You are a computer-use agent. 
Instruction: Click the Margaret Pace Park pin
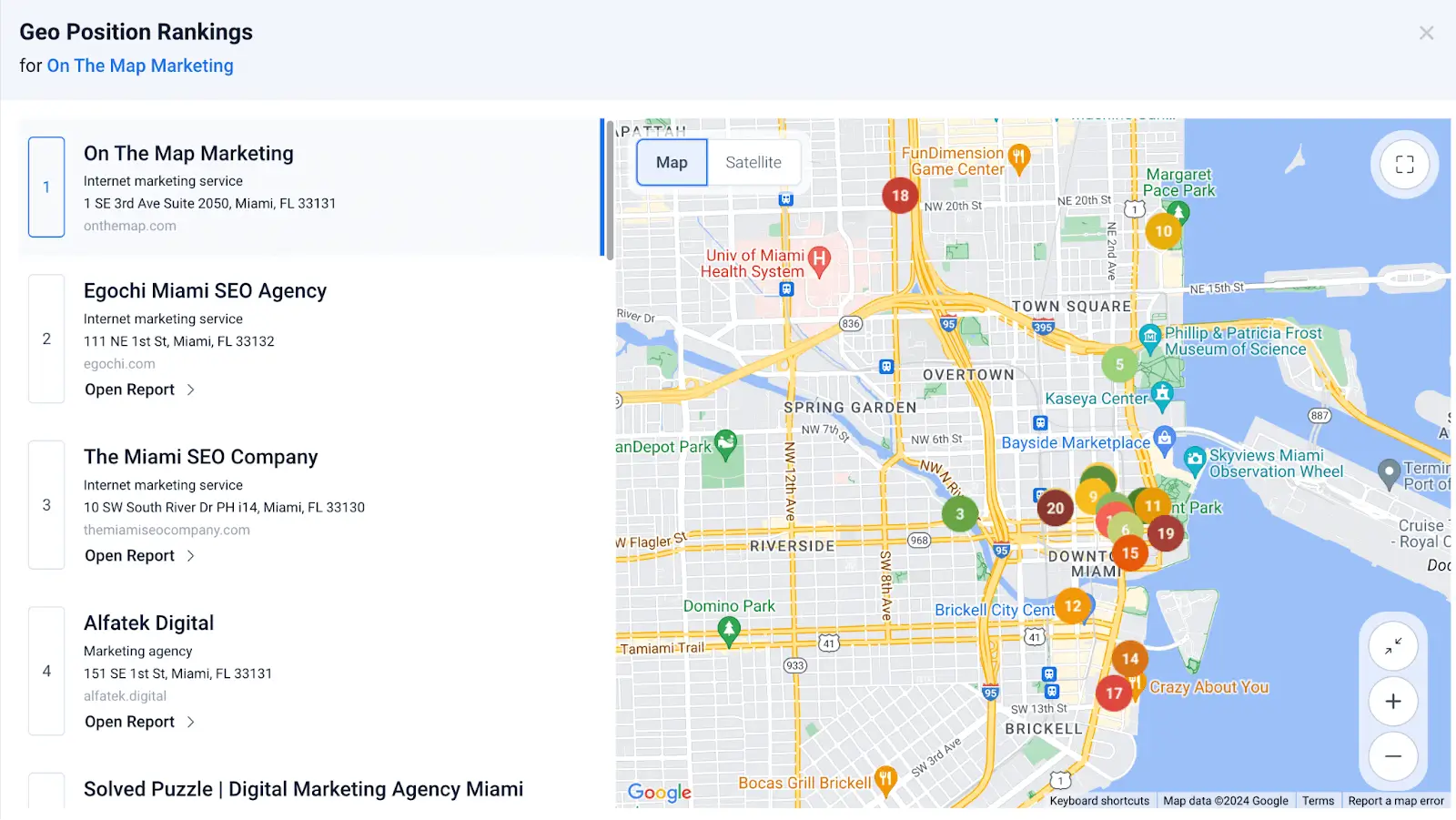coord(1178,214)
